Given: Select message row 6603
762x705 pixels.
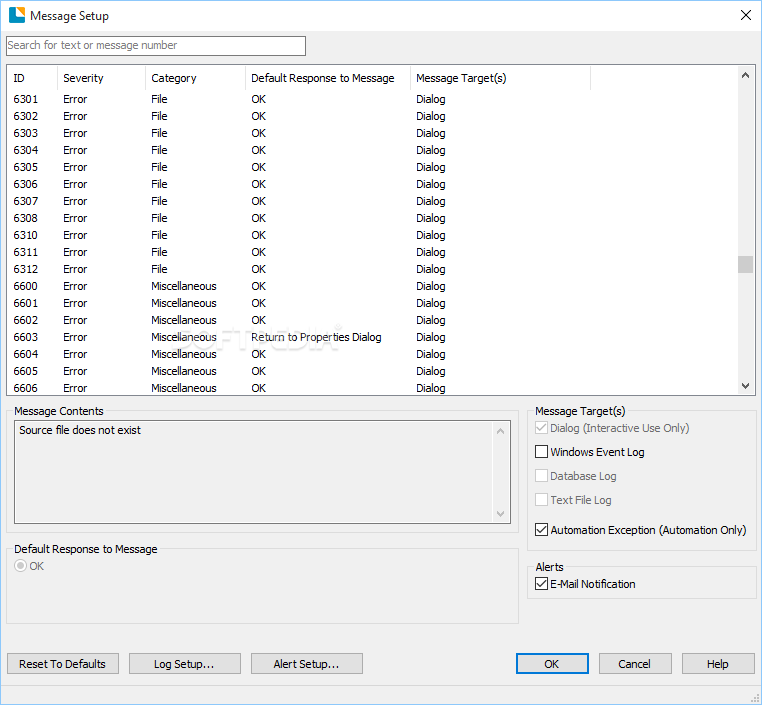Looking at the screenshot, I should click(x=372, y=337).
